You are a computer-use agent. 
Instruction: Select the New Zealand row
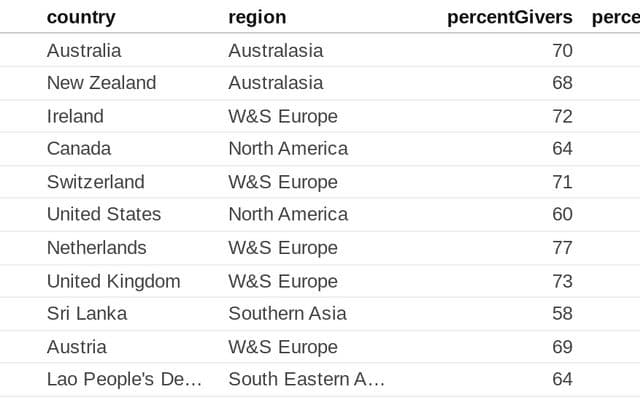tap(320, 83)
